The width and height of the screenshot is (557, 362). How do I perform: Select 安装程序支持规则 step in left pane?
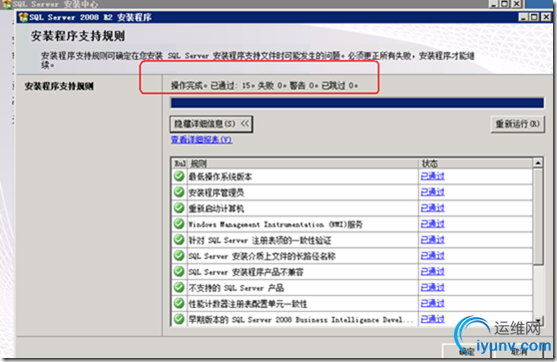point(59,86)
